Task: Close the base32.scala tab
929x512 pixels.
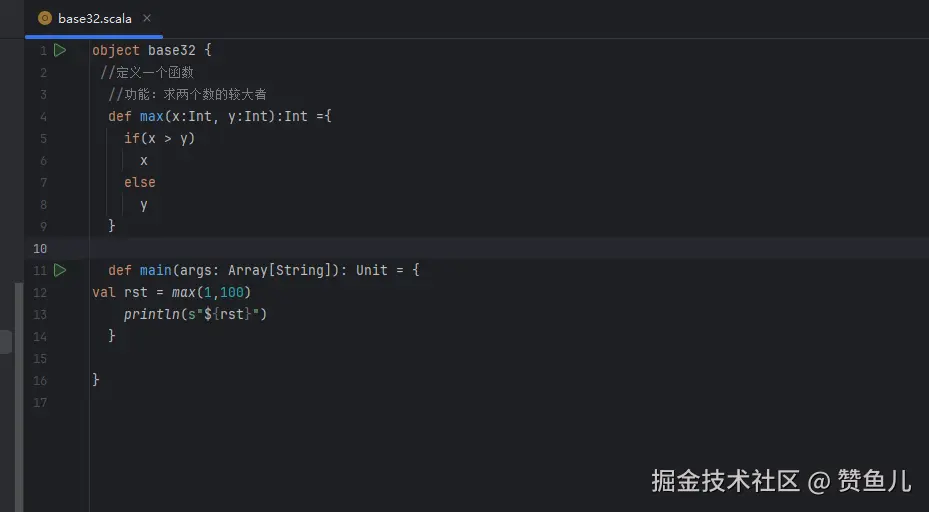Action: pos(147,18)
